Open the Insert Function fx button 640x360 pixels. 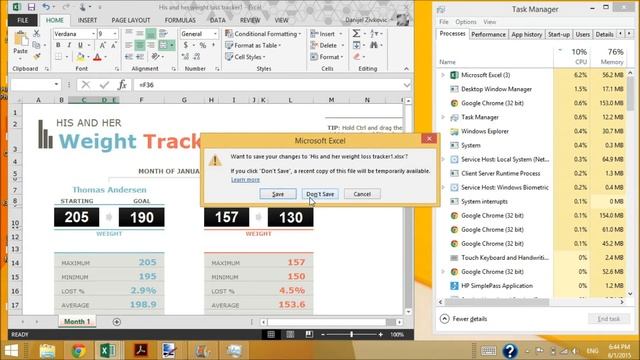[122, 84]
